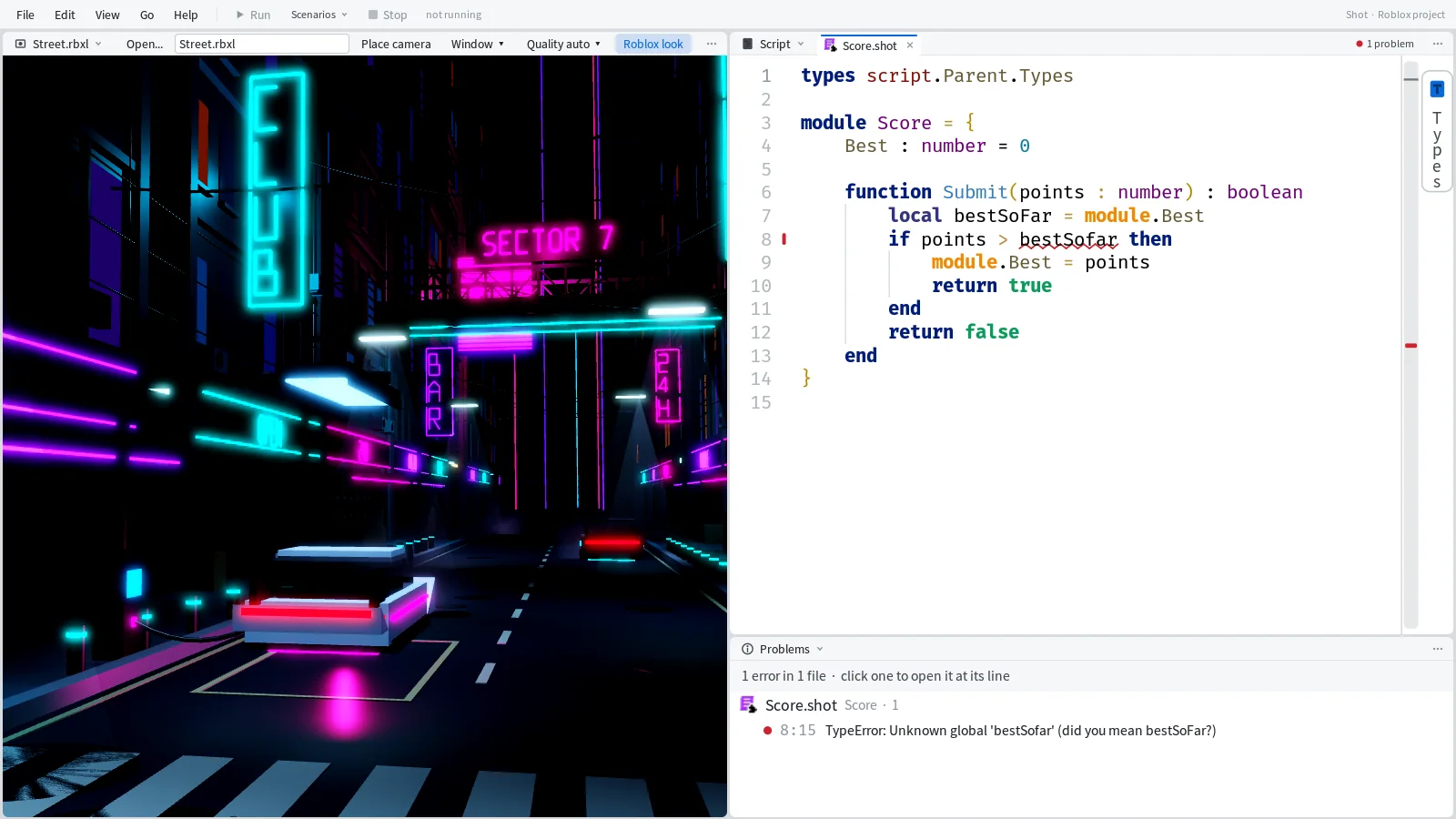This screenshot has height=819, width=1456.
Task: Open the editor panel more options
Action: click(x=1438, y=44)
